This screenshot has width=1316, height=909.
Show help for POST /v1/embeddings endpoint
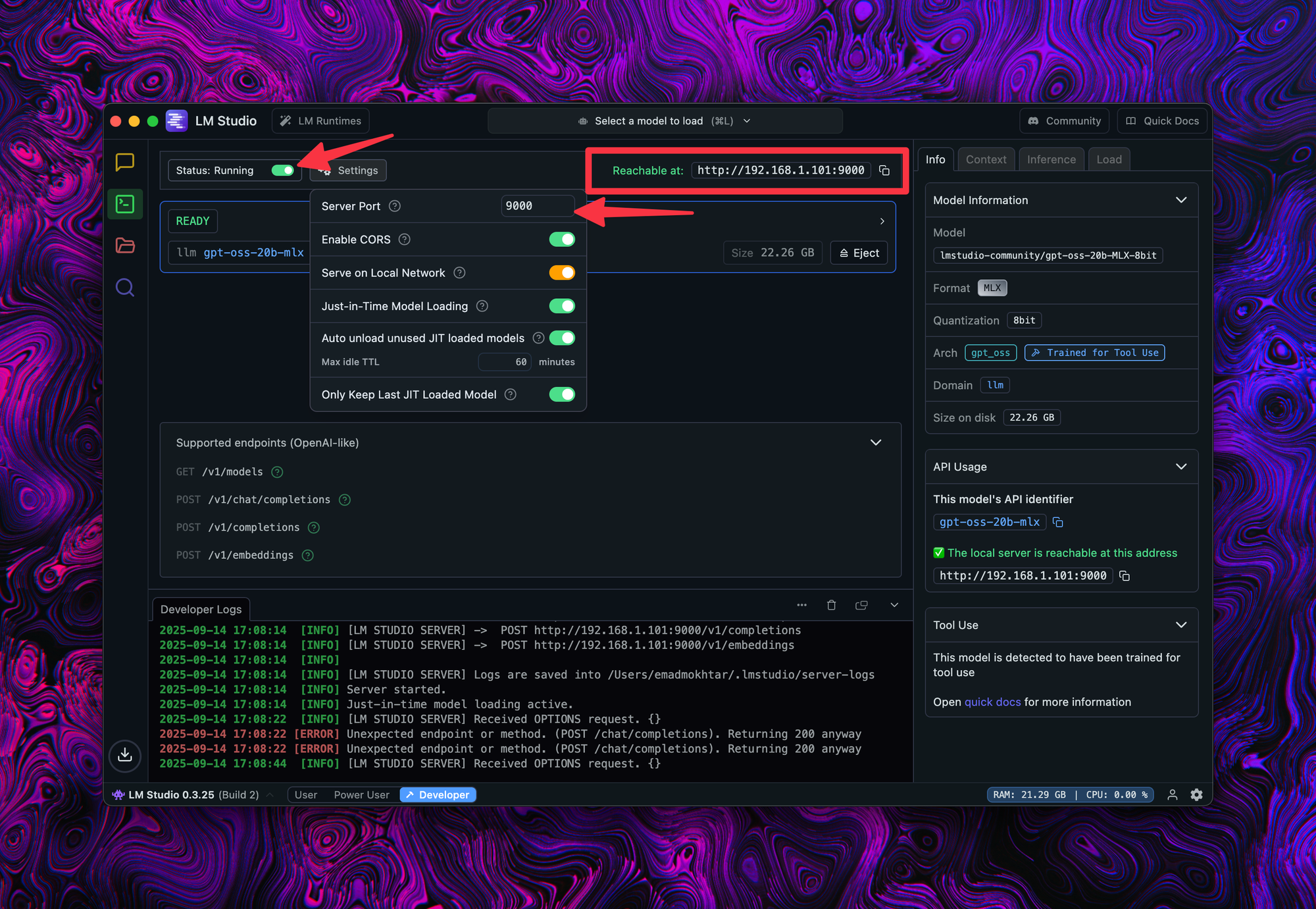tap(307, 555)
